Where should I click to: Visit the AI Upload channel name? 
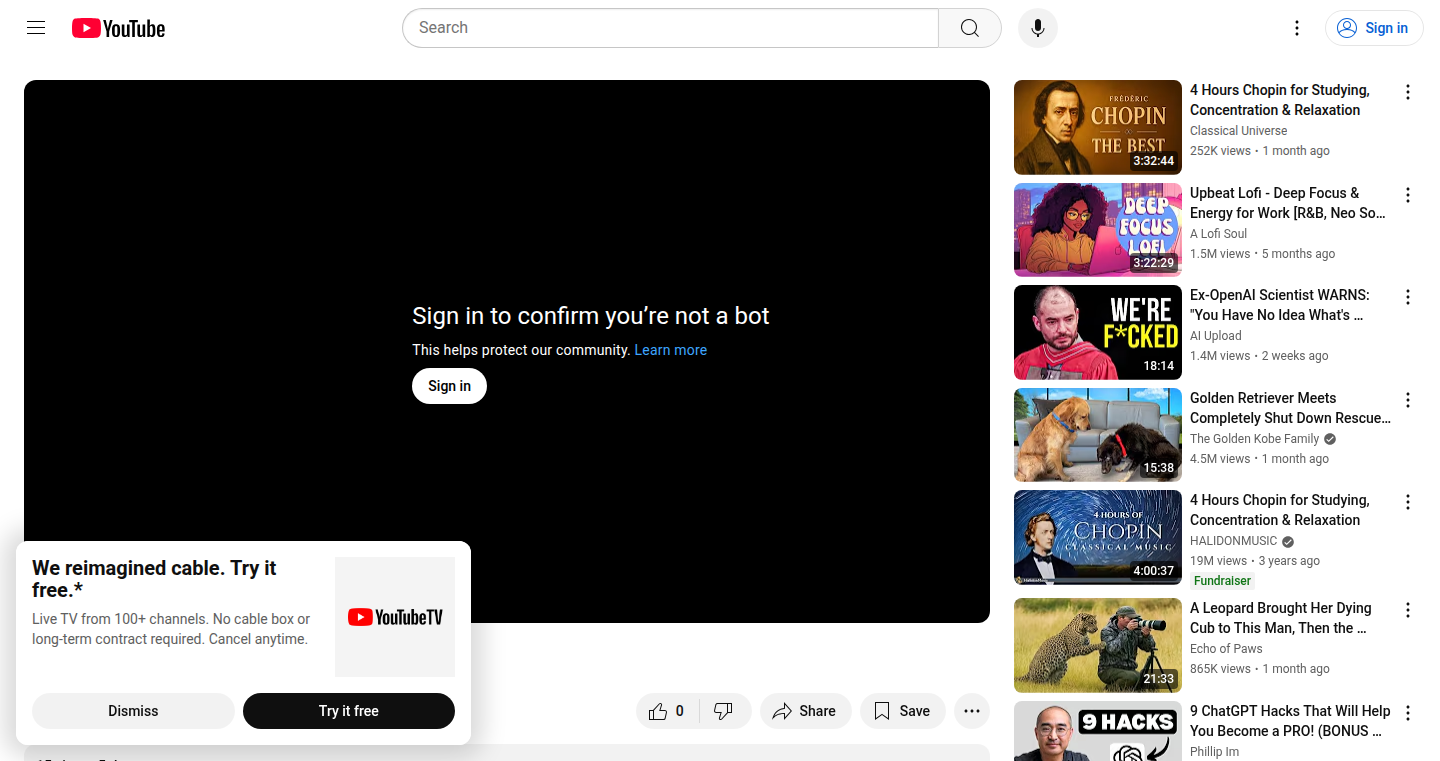[1215, 336]
